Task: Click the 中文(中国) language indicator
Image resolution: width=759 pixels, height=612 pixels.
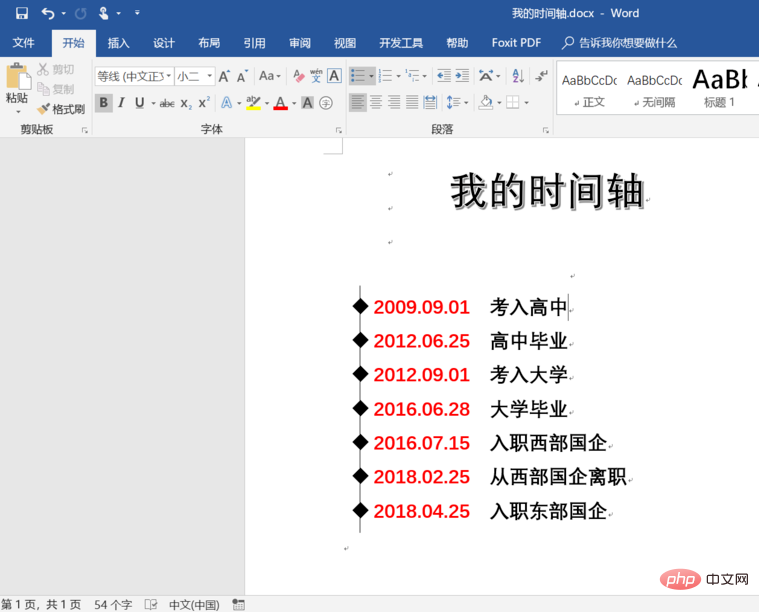Action: coord(194,605)
